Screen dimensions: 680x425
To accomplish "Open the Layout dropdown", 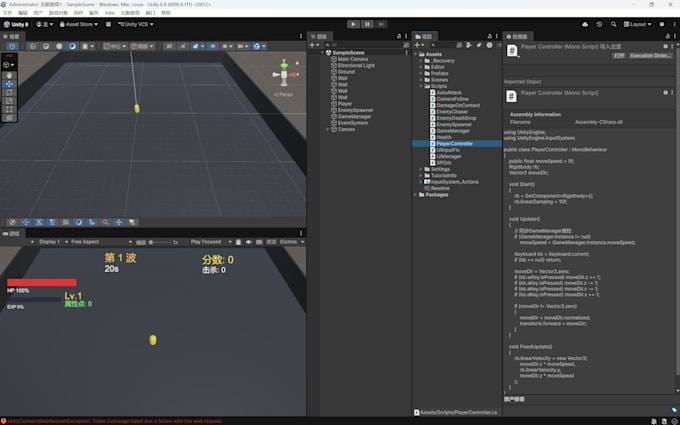I will coord(638,24).
